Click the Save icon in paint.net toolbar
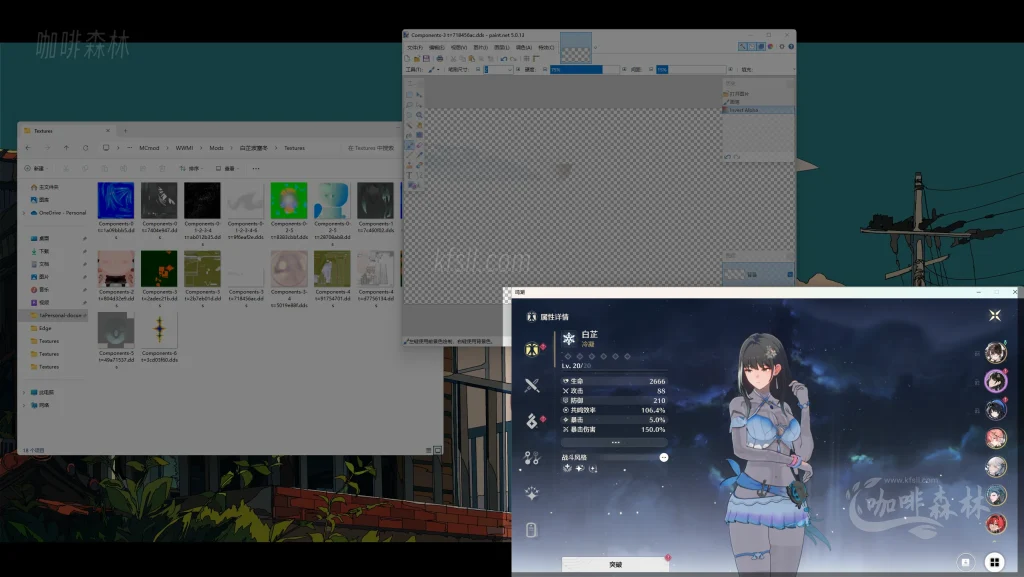This screenshot has width=1024, height=577. pyautogui.click(x=426, y=59)
